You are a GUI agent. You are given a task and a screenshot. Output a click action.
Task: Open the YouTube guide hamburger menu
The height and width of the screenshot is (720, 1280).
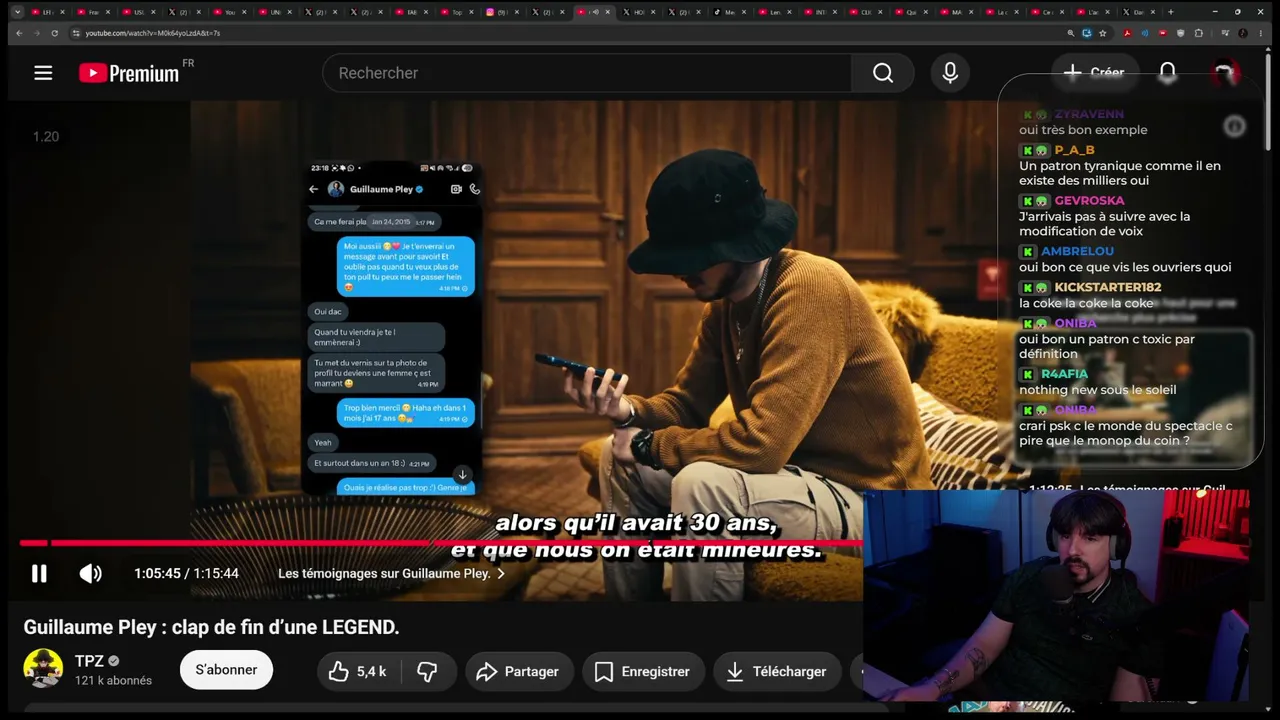point(43,73)
